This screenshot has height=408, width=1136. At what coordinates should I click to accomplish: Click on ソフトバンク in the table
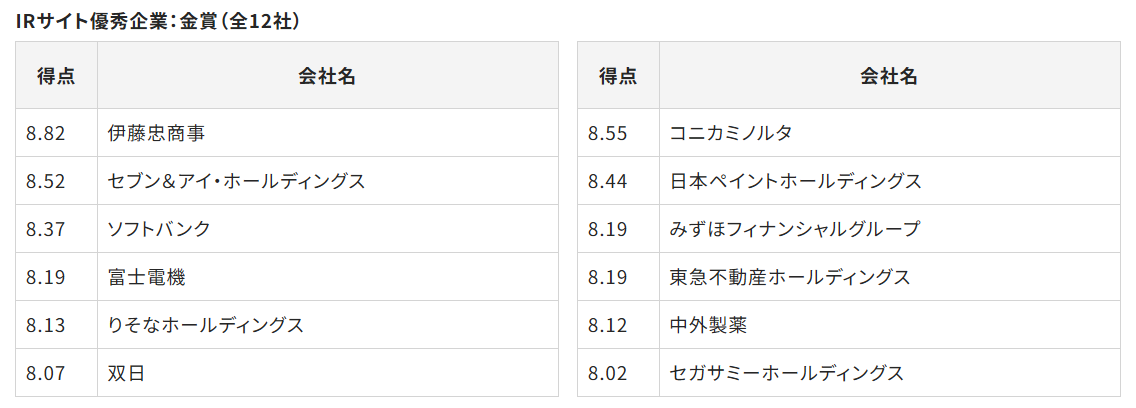point(159,229)
